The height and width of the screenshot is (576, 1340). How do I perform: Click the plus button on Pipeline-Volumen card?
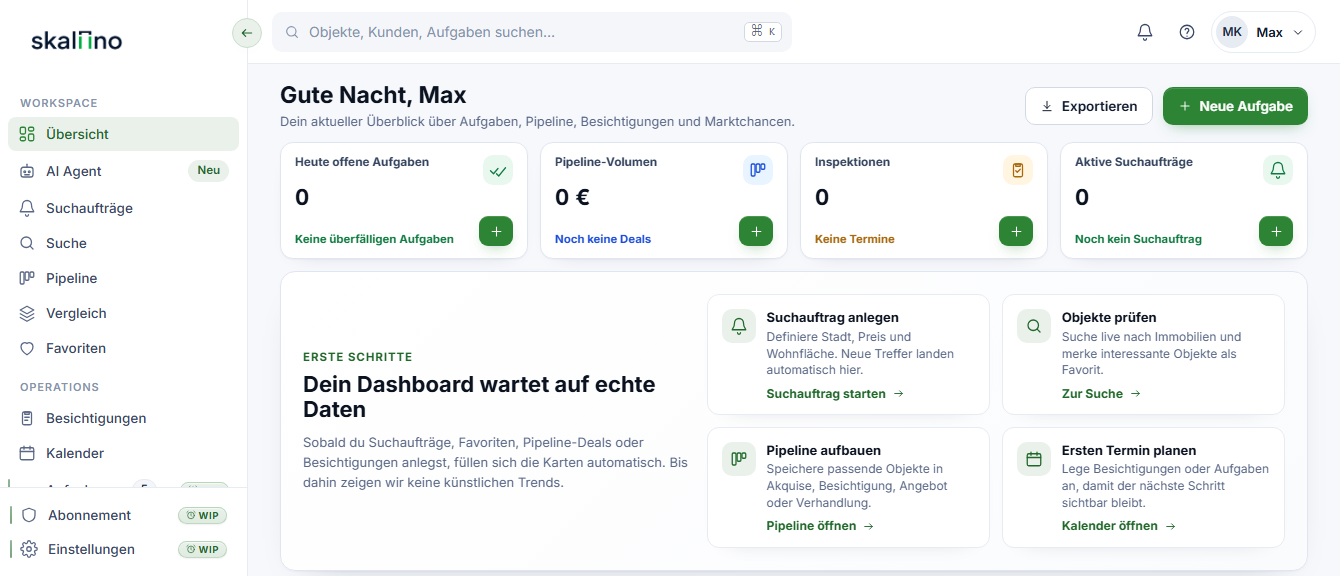(x=756, y=231)
